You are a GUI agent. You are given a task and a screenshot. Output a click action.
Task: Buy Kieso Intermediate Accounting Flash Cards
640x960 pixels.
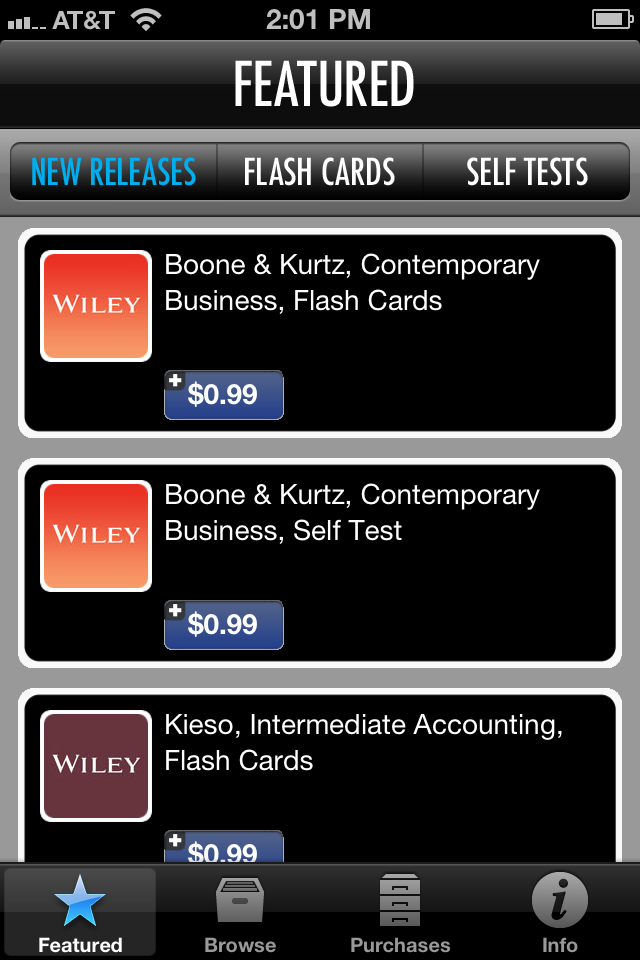[x=224, y=849]
